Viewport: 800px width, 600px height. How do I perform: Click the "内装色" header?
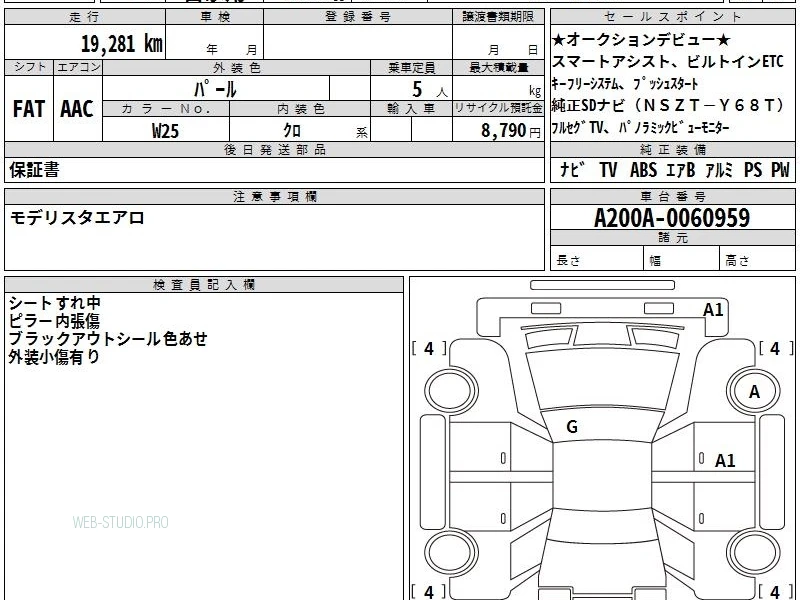point(300,109)
